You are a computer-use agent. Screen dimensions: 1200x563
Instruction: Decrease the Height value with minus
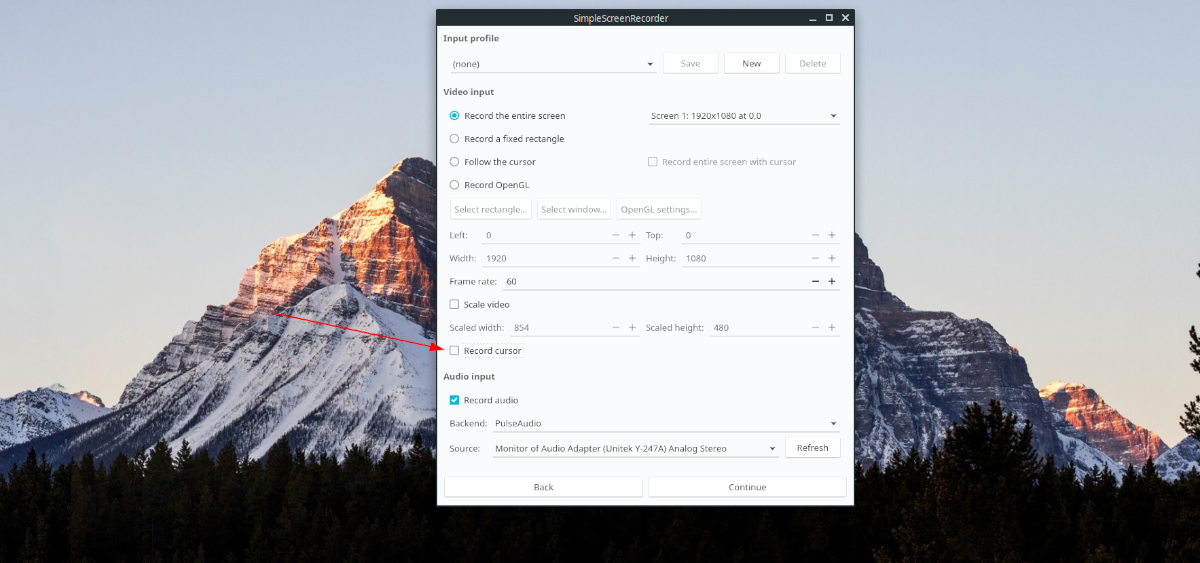(816, 258)
